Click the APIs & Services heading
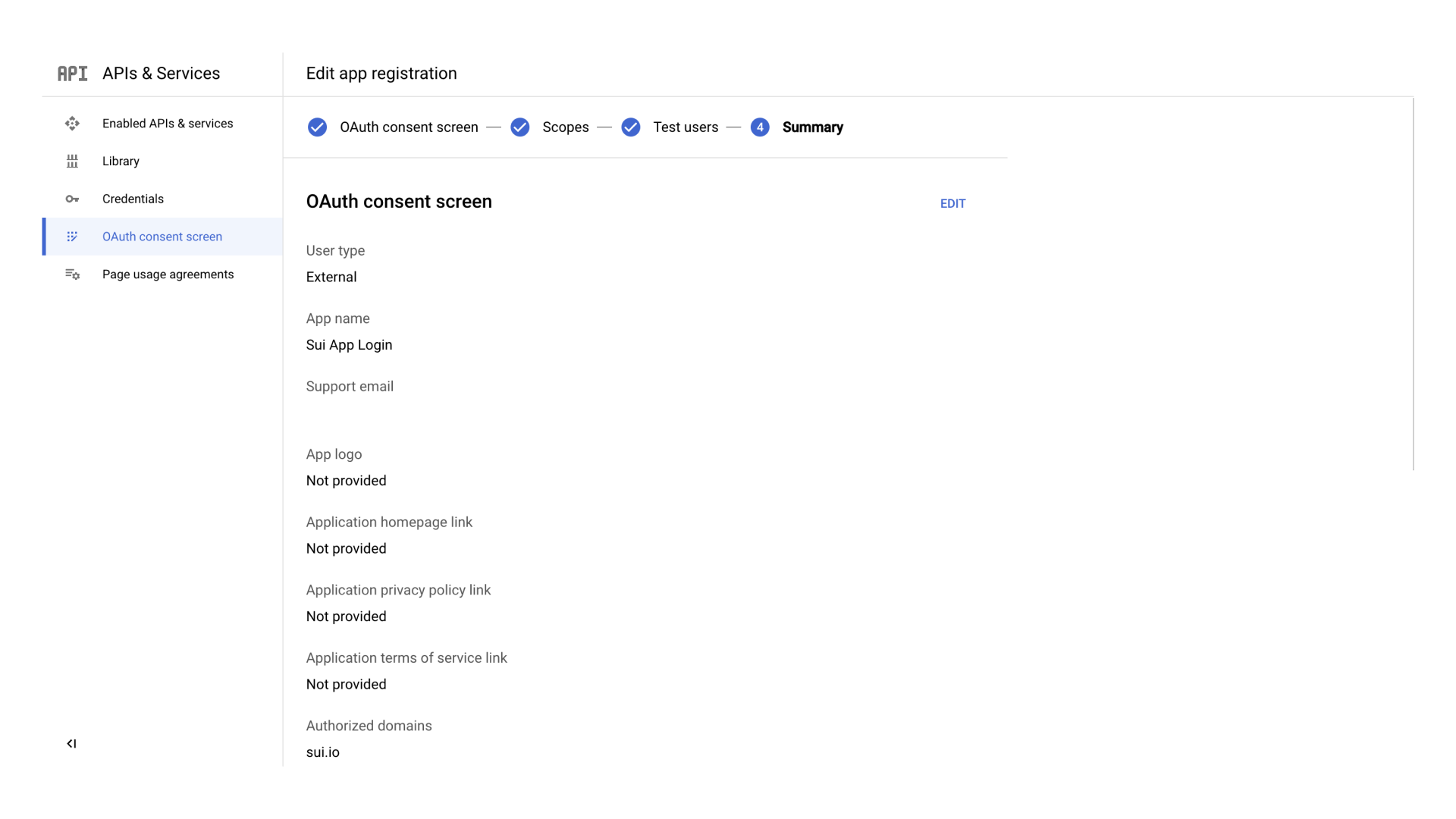Viewport: 1456px width, 819px height. 161,74
